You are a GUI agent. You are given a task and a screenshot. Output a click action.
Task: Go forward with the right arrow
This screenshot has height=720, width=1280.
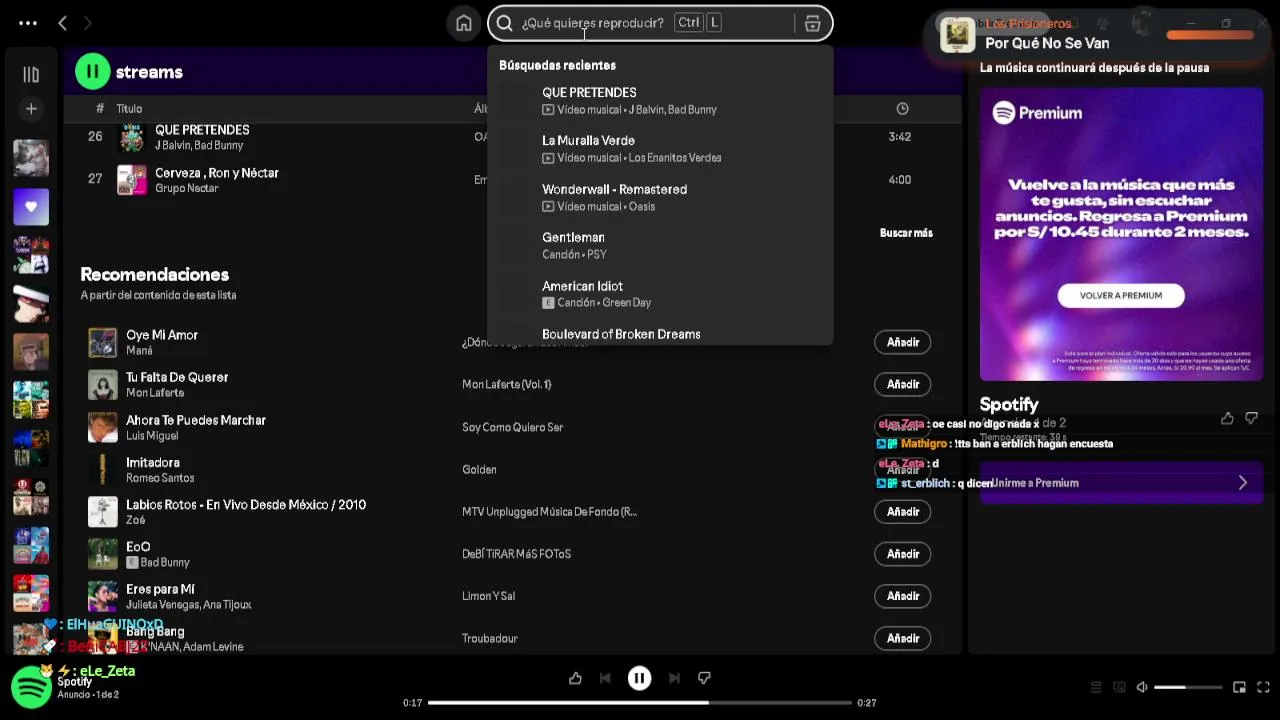[x=87, y=23]
